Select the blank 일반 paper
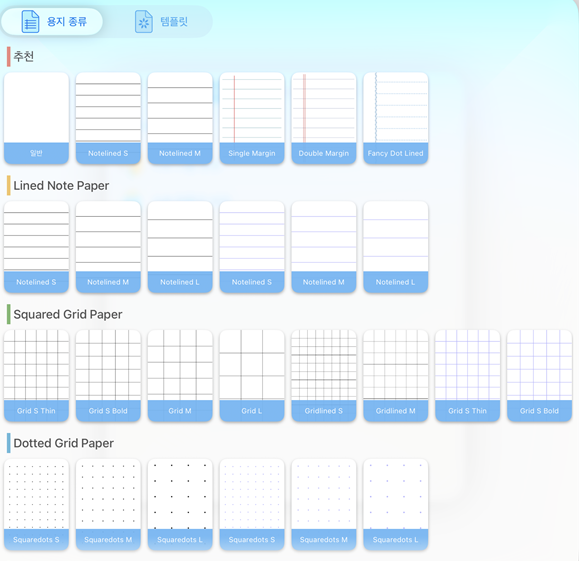The height and width of the screenshot is (561, 579). point(36,118)
